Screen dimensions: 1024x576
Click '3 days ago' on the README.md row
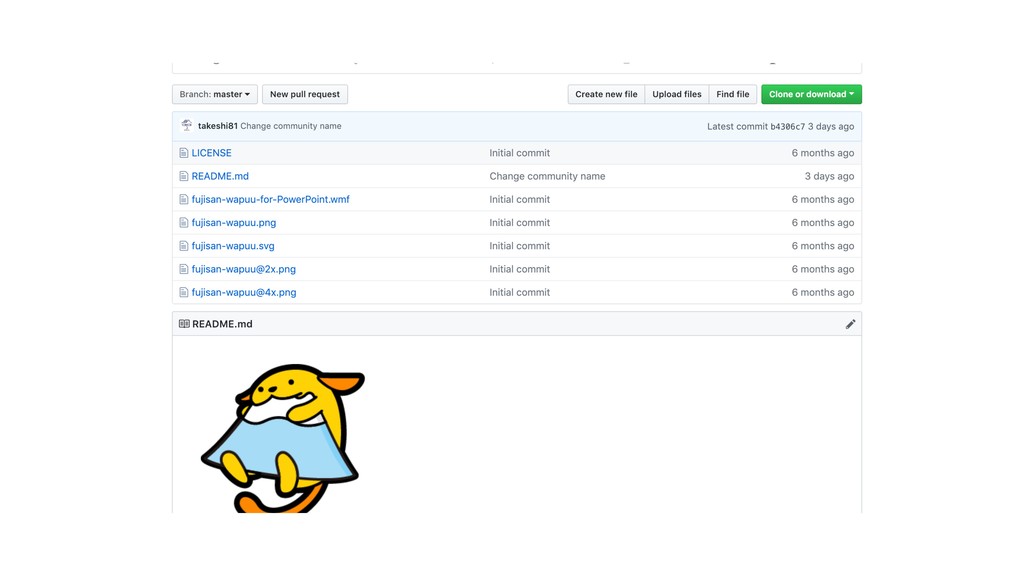coord(829,176)
